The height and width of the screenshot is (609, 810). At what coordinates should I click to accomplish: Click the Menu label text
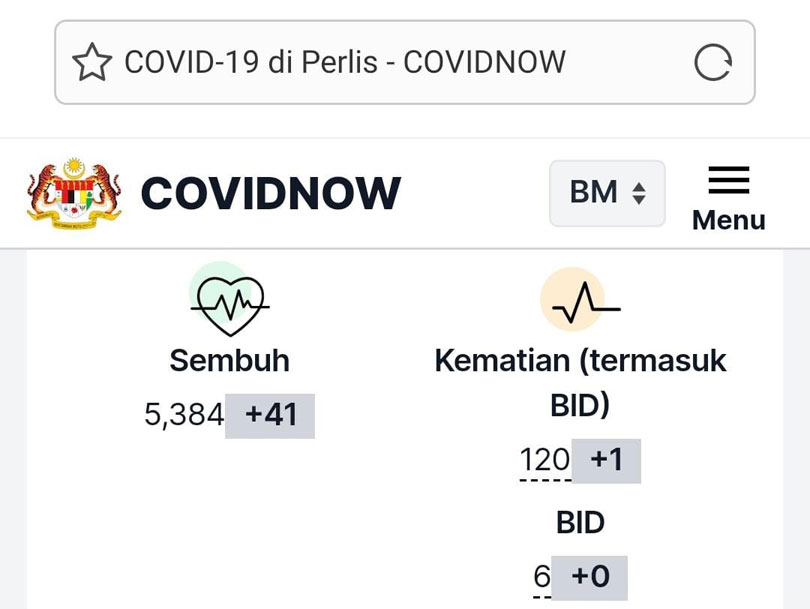click(x=728, y=220)
